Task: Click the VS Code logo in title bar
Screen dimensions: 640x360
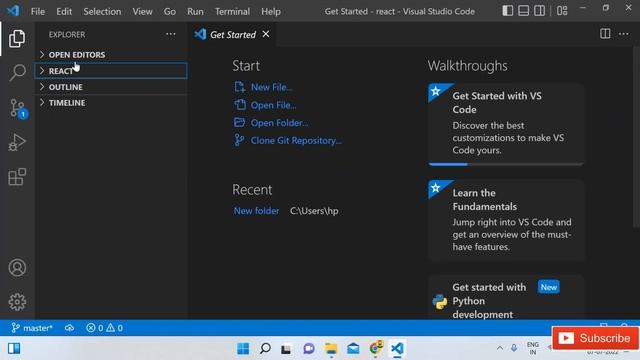Action: tap(13, 11)
